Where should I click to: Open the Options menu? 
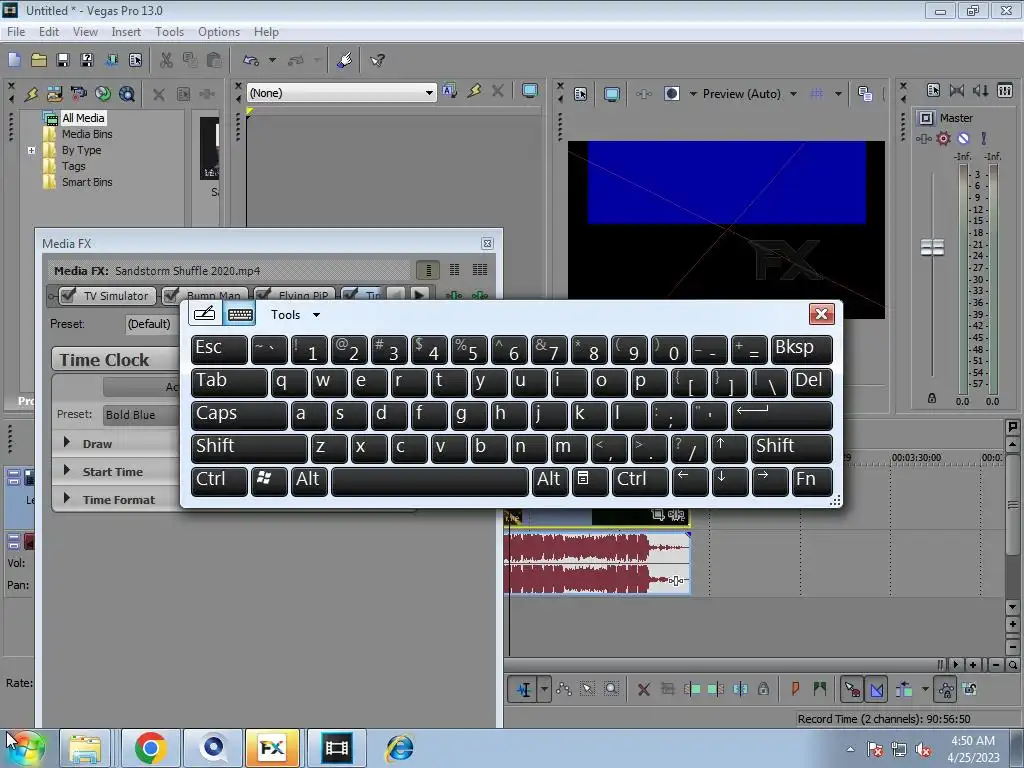[219, 32]
